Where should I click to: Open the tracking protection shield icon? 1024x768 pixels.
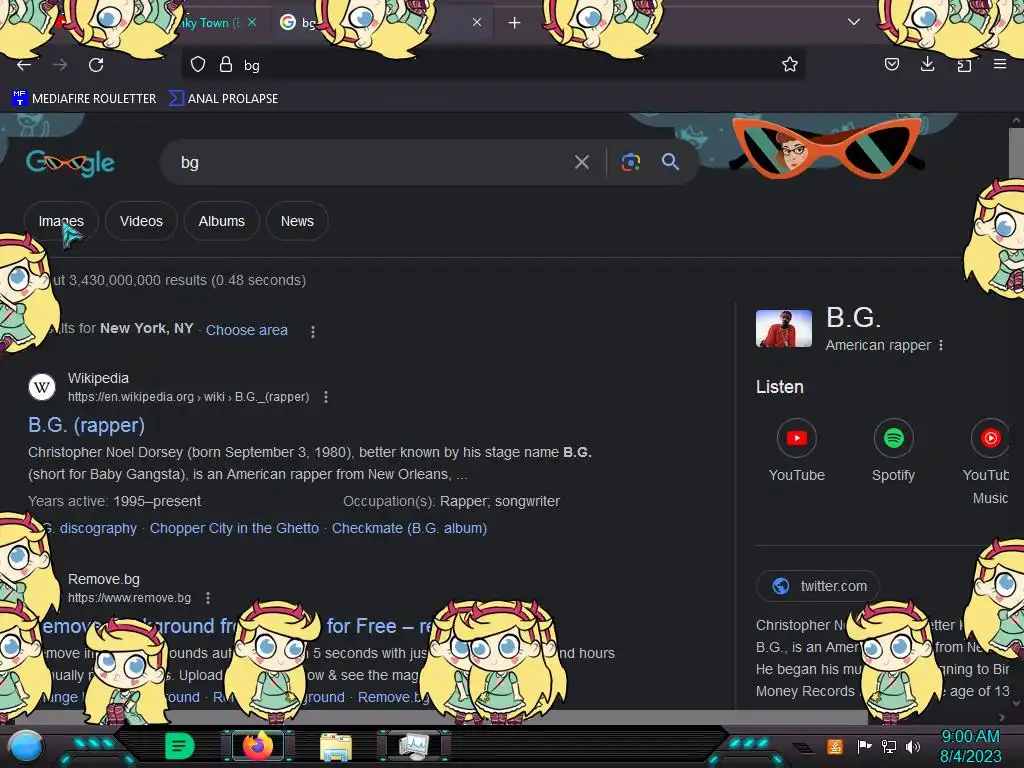click(x=198, y=64)
